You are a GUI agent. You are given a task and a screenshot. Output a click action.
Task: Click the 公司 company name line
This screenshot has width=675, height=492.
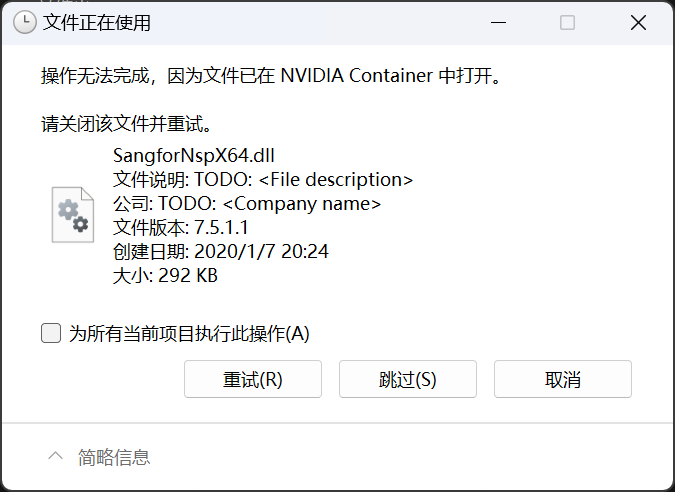pos(247,204)
